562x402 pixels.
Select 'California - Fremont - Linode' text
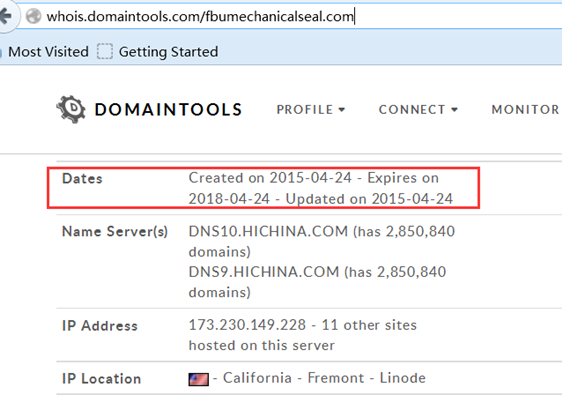324,378
